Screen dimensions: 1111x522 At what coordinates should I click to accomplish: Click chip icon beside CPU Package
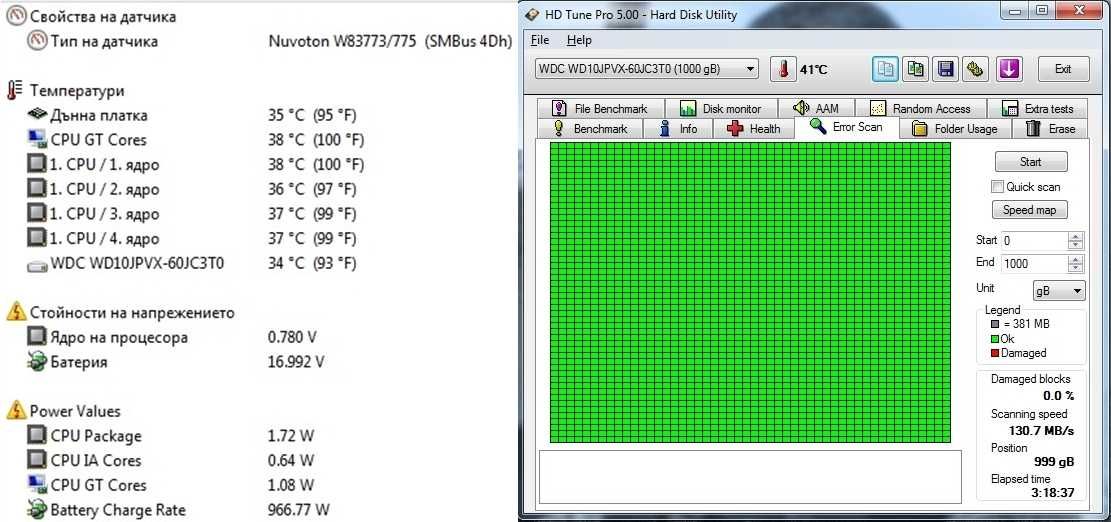pyautogui.click(x=37, y=435)
